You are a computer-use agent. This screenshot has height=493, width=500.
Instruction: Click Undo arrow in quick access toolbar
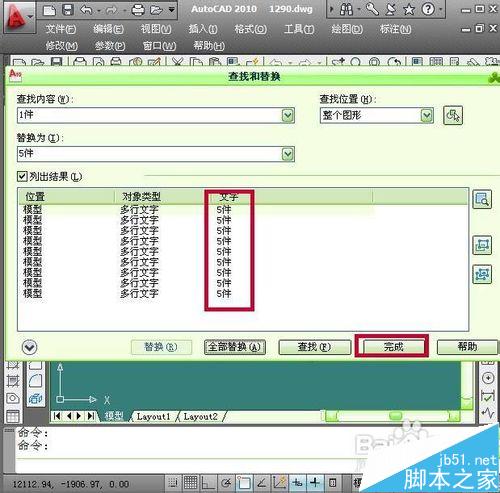[86, 10]
